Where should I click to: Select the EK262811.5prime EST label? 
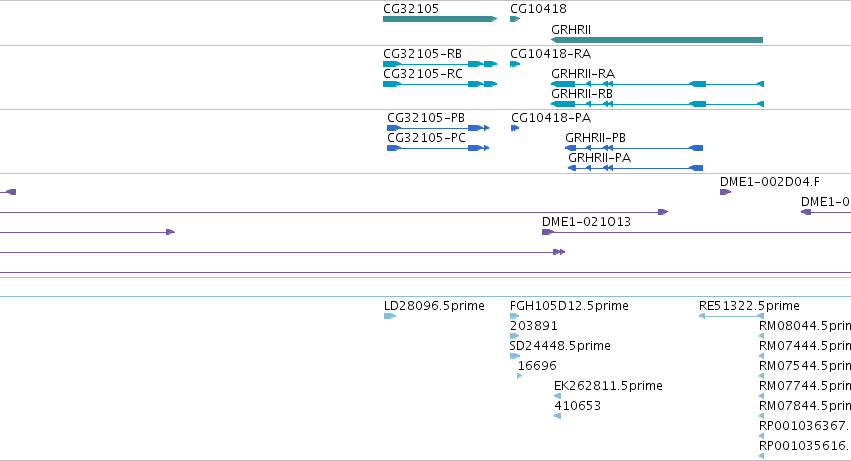point(608,386)
